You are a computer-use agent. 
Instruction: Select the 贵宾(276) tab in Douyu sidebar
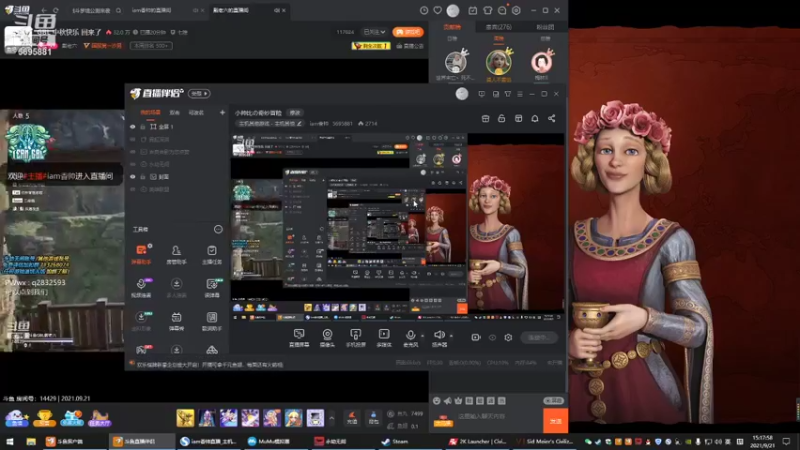[498, 27]
